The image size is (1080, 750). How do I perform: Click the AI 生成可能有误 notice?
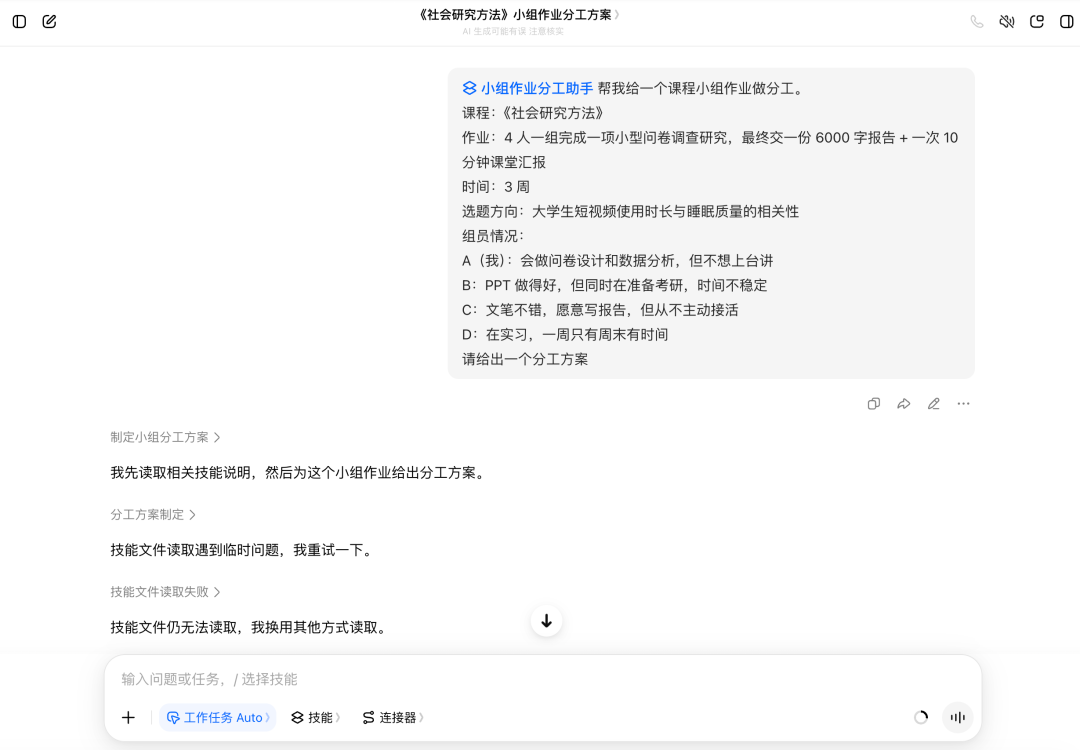[x=513, y=32]
